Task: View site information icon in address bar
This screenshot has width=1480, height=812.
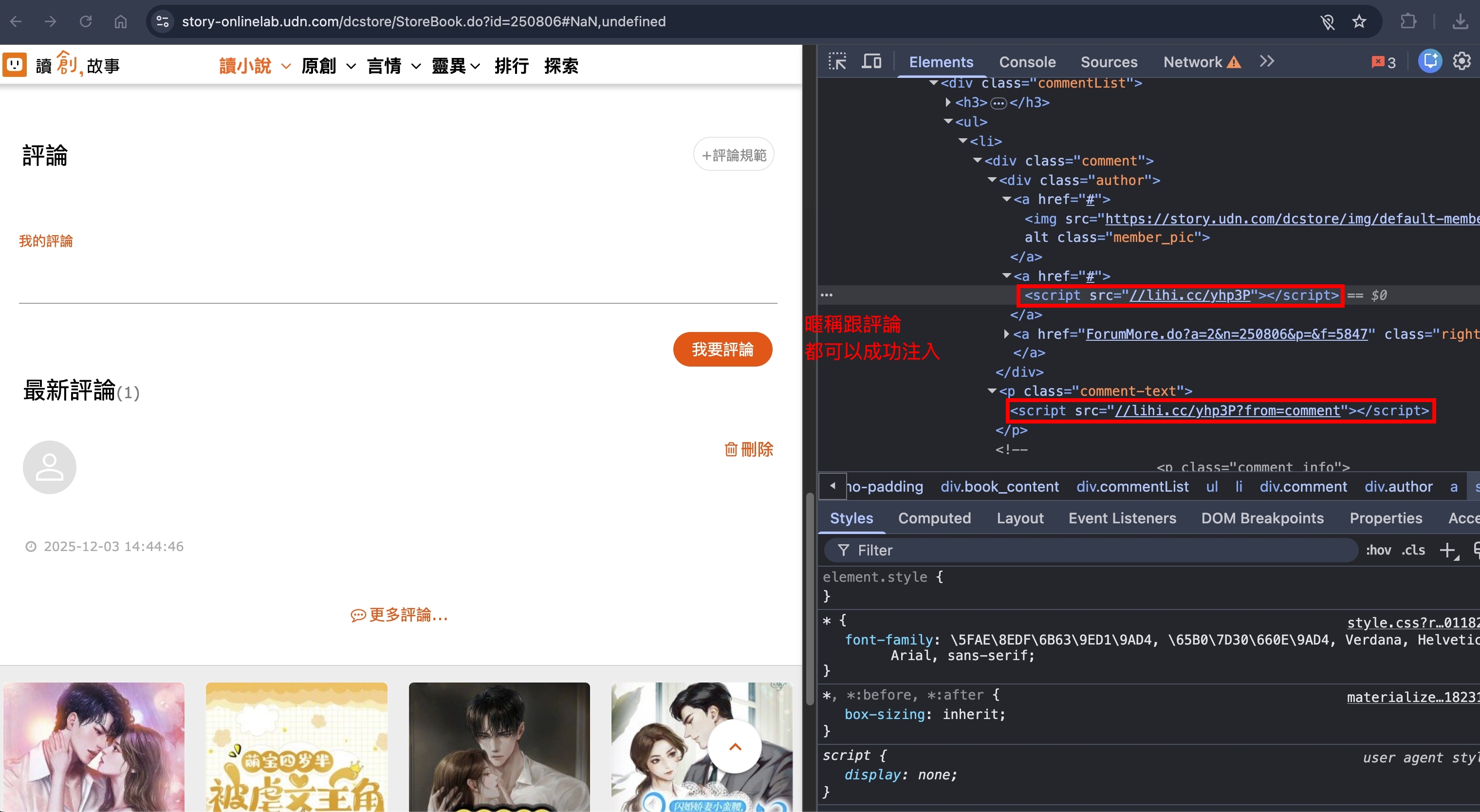Action: 163,21
